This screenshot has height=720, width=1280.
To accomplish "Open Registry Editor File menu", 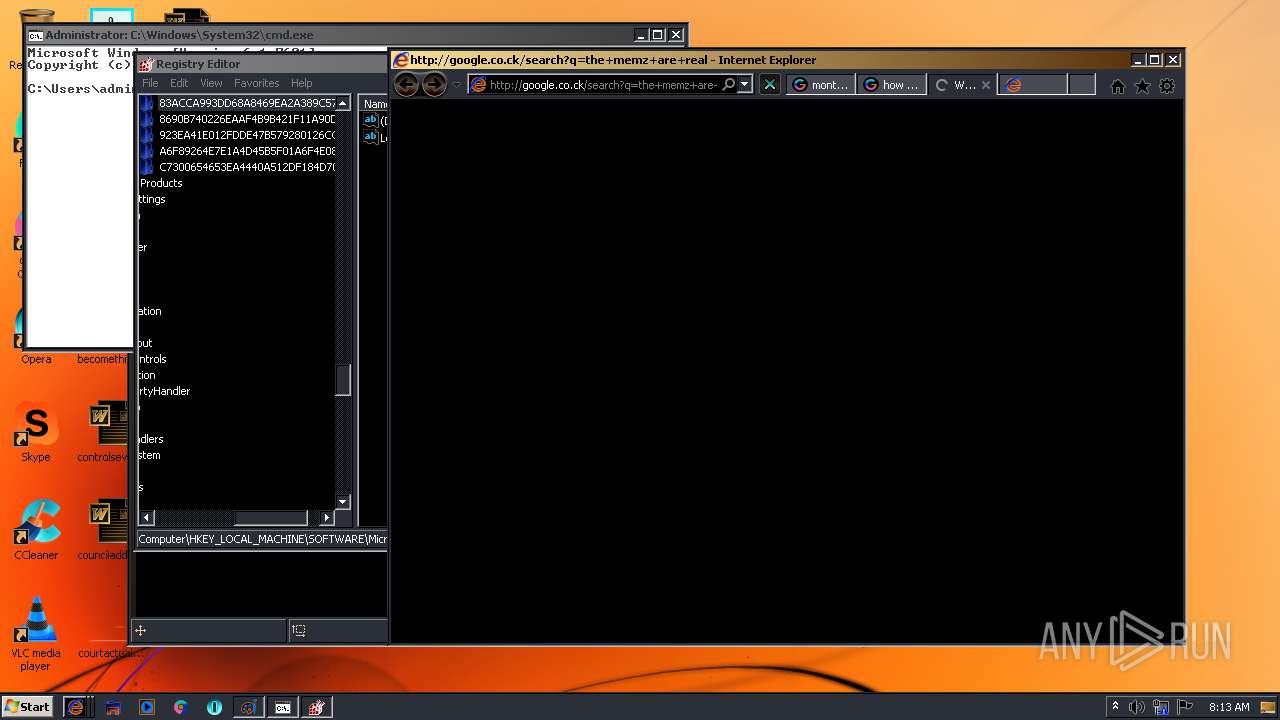I will (x=150, y=83).
